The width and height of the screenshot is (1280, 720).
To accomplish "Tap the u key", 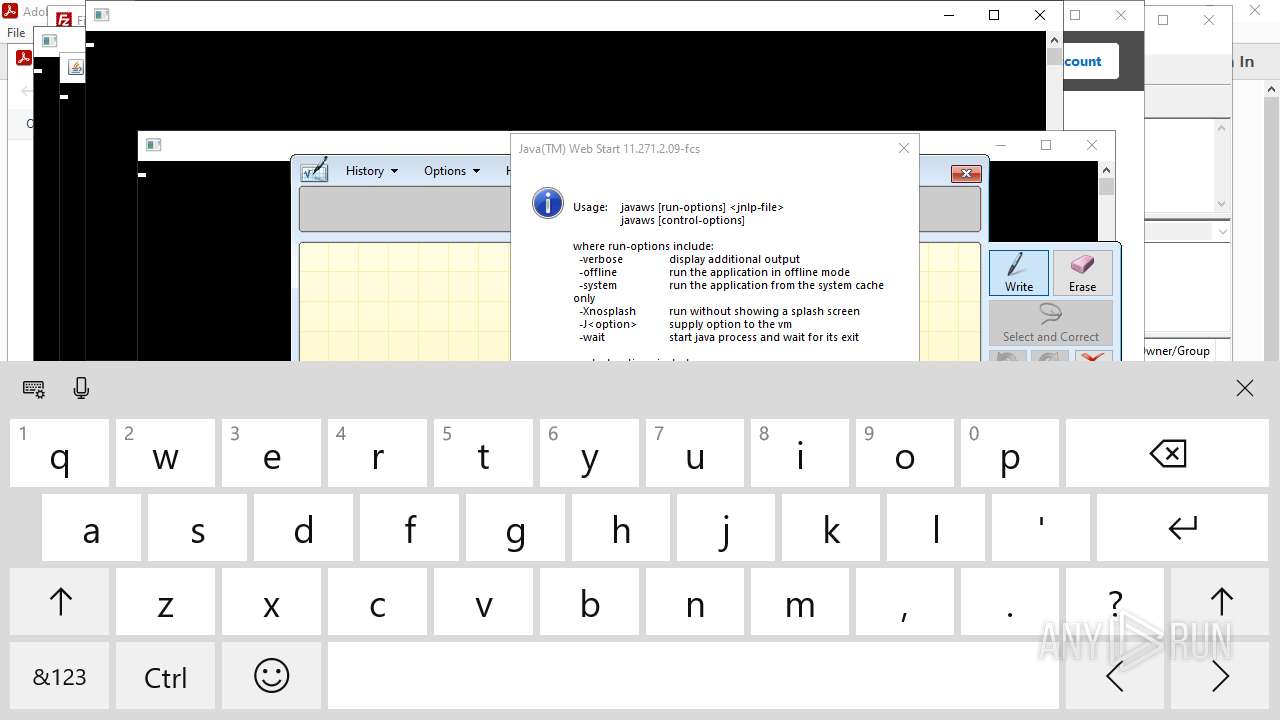I will (695, 453).
